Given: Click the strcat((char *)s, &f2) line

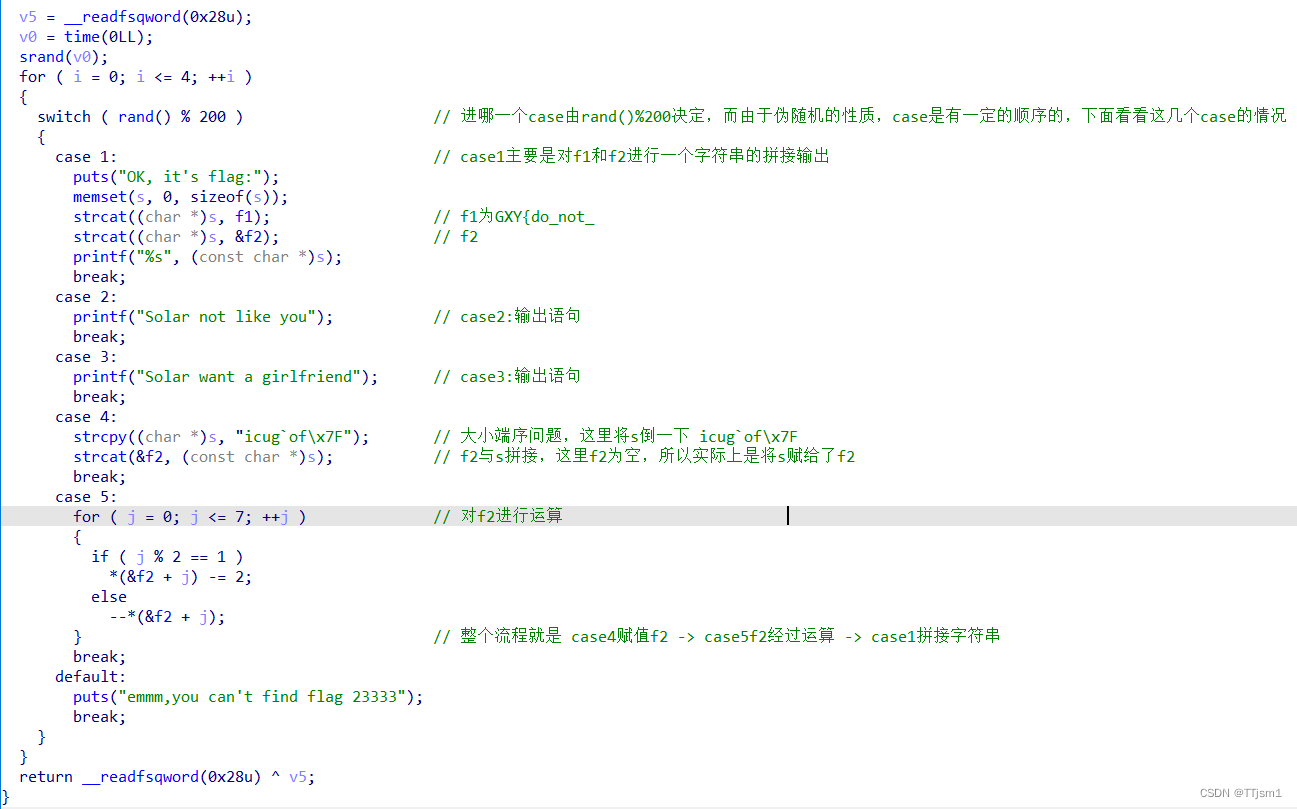Looking at the screenshot, I should point(176,237).
